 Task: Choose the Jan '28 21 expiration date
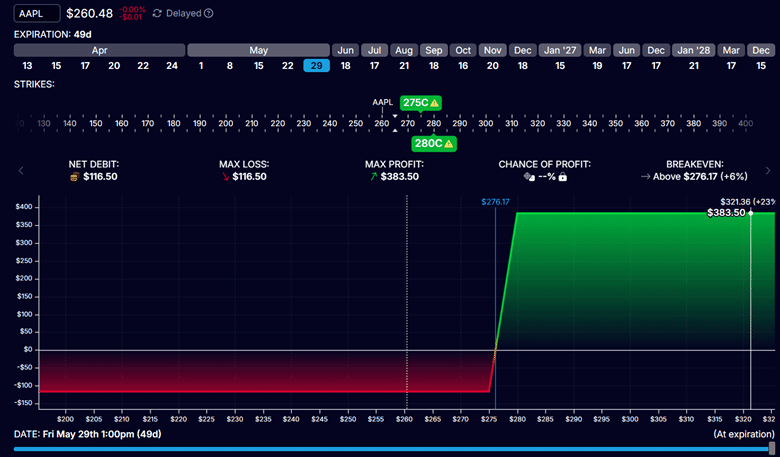pos(694,66)
